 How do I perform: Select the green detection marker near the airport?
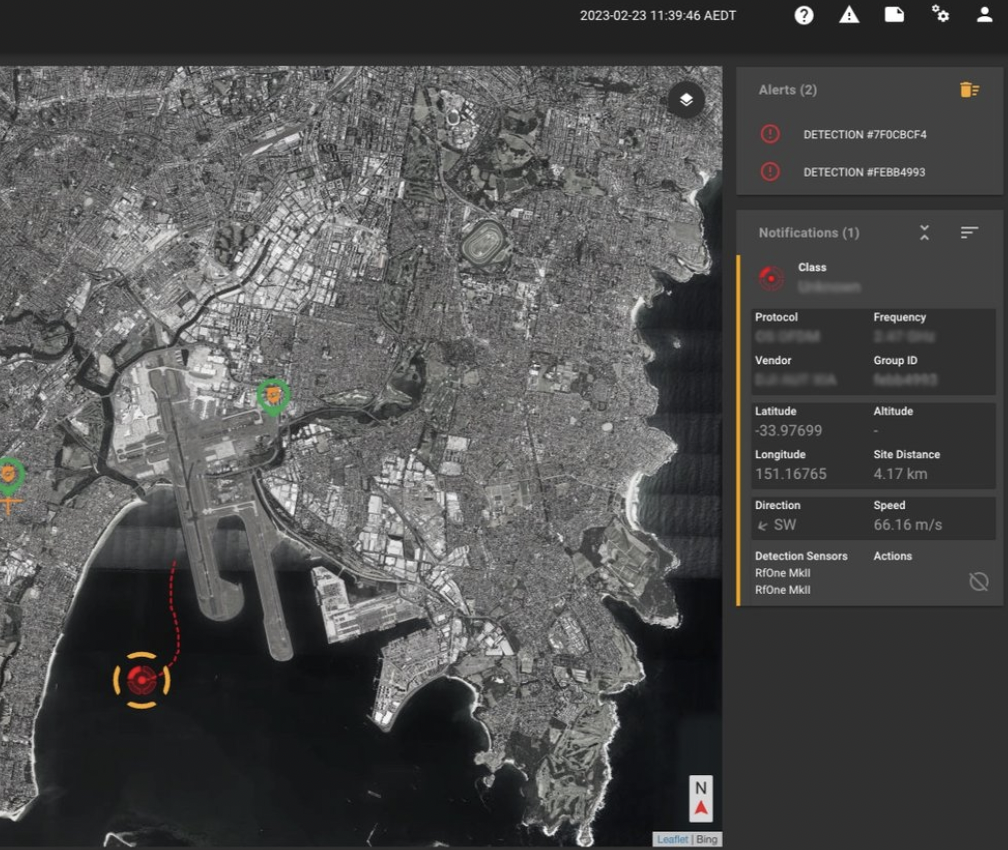point(272,396)
